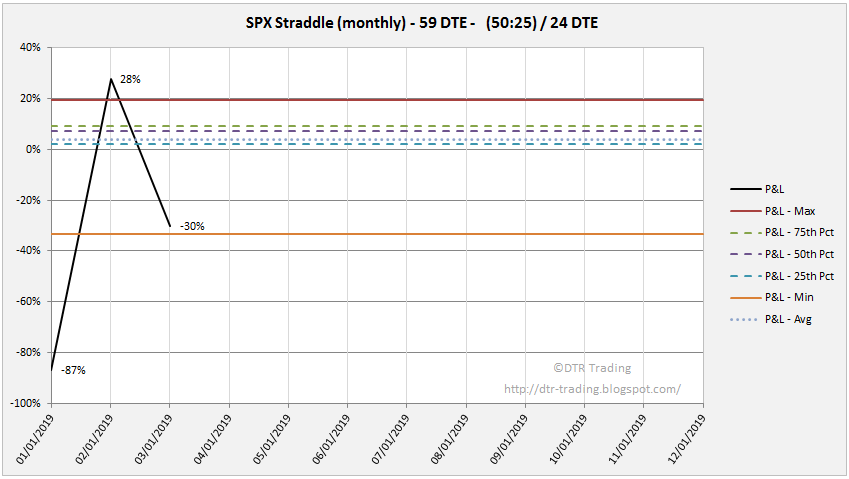Click the 09/01/2019 x-axis date label
This screenshot has width=849, height=479.
(x=508, y=439)
